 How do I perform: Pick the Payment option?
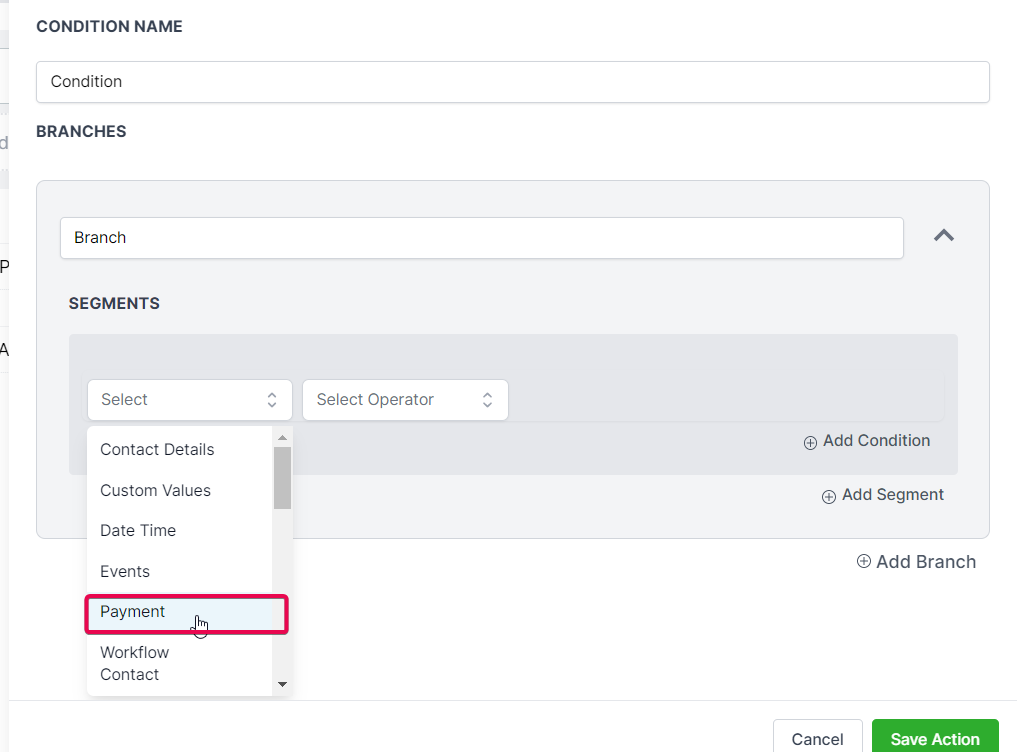133,612
